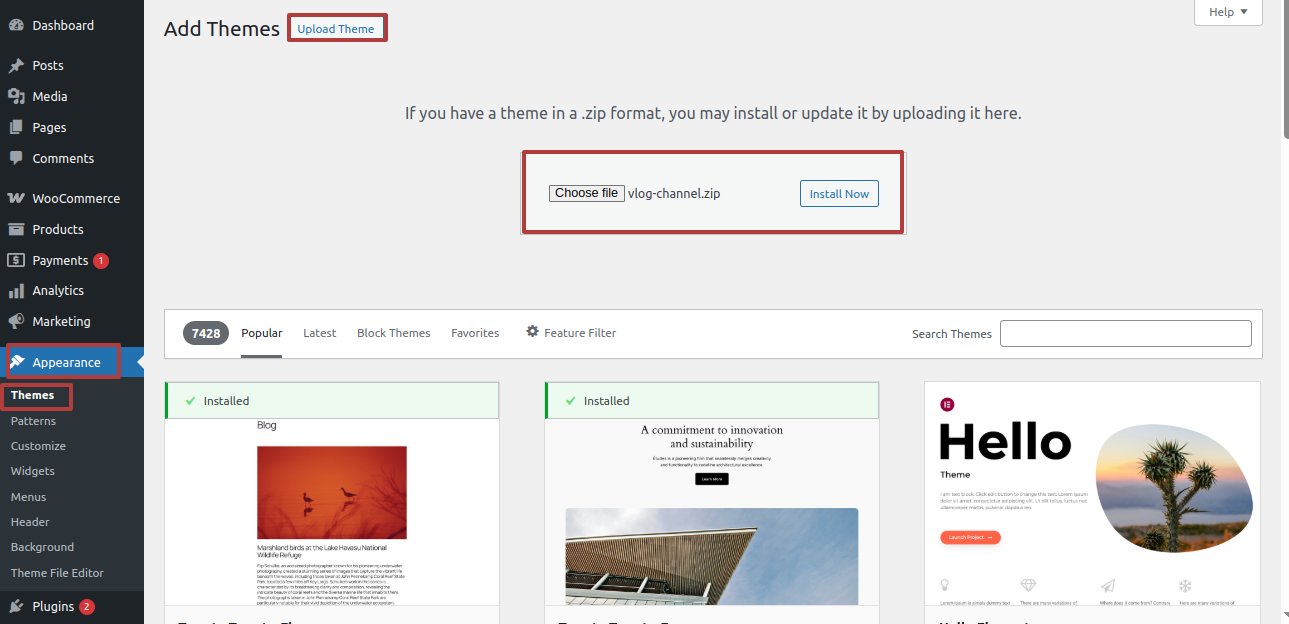Click the Plugins update count badge
The width and height of the screenshot is (1289, 624).
(x=87, y=607)
